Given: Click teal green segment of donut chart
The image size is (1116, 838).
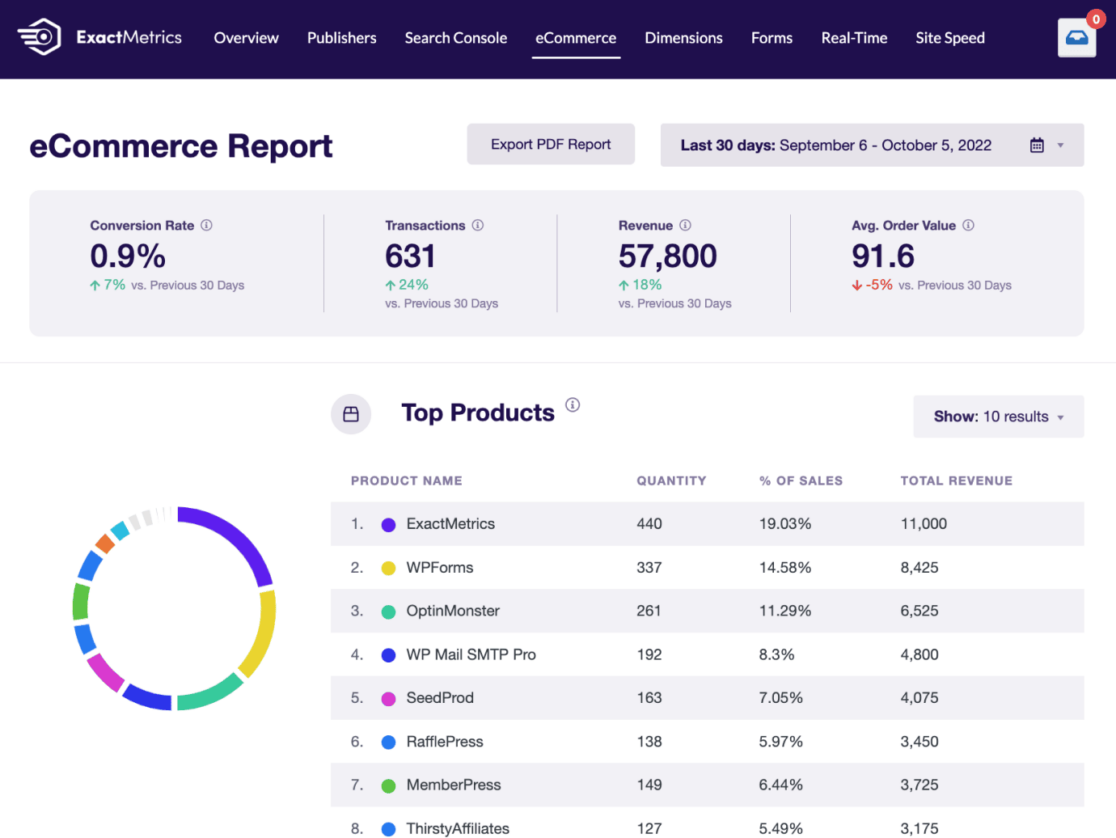Looking at the screenshot, I should click(x=211, y=694).
